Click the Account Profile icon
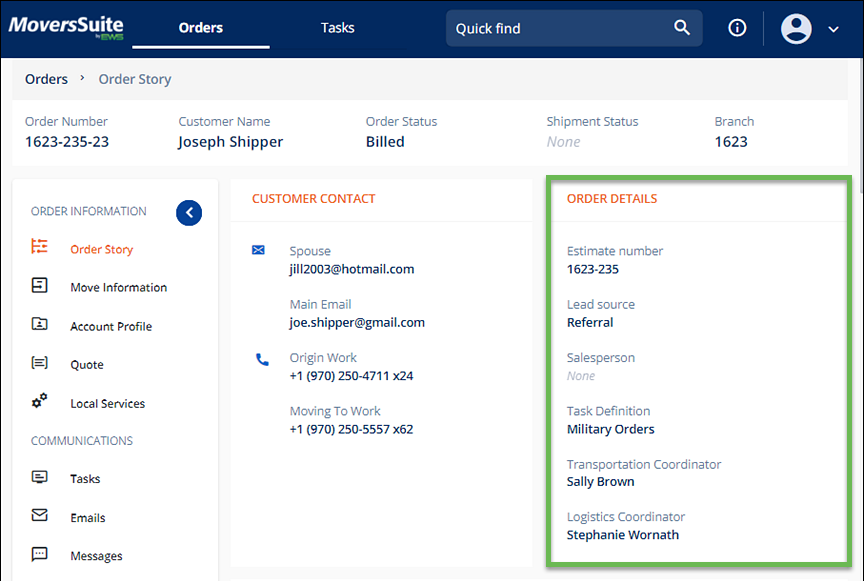 point(39,326)
